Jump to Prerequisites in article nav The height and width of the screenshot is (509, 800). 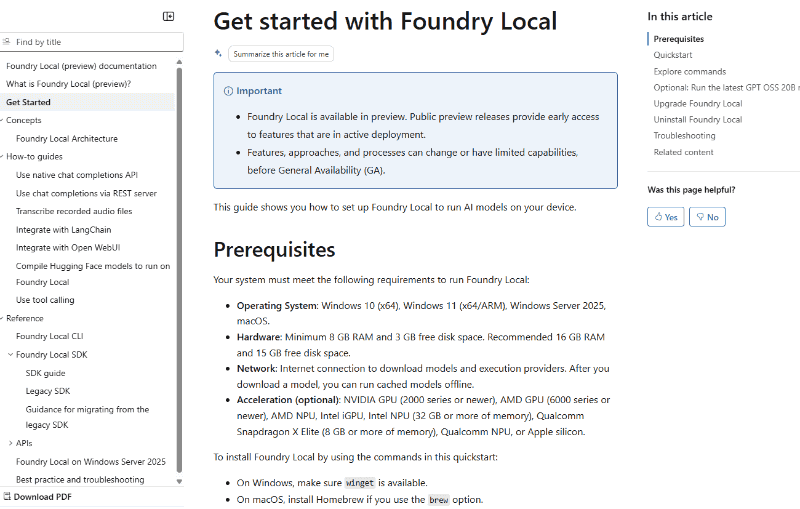679,39
